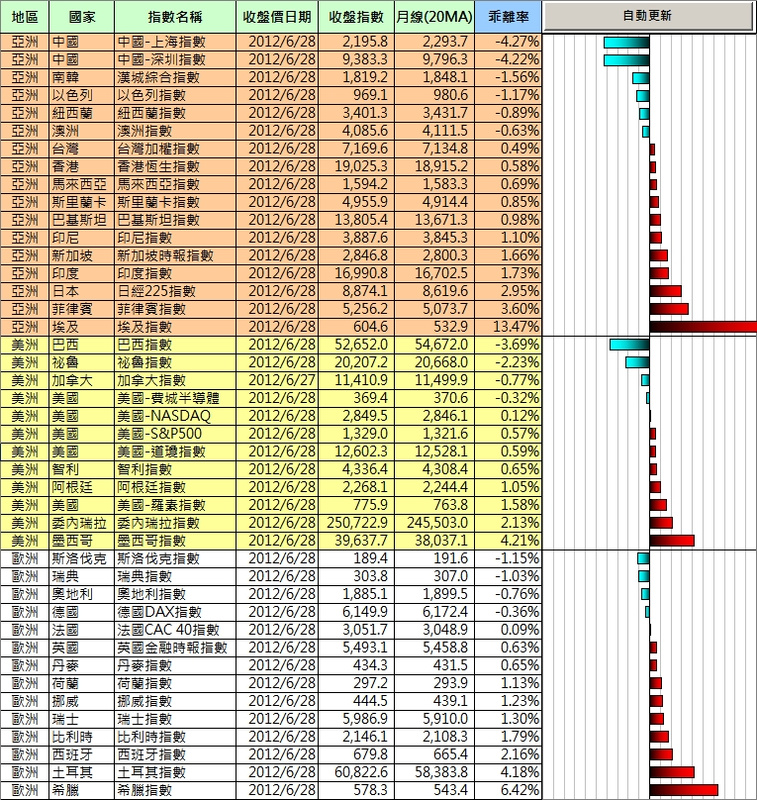
Task: Click the 澳洲指數 cell
Action: point(175,131)
